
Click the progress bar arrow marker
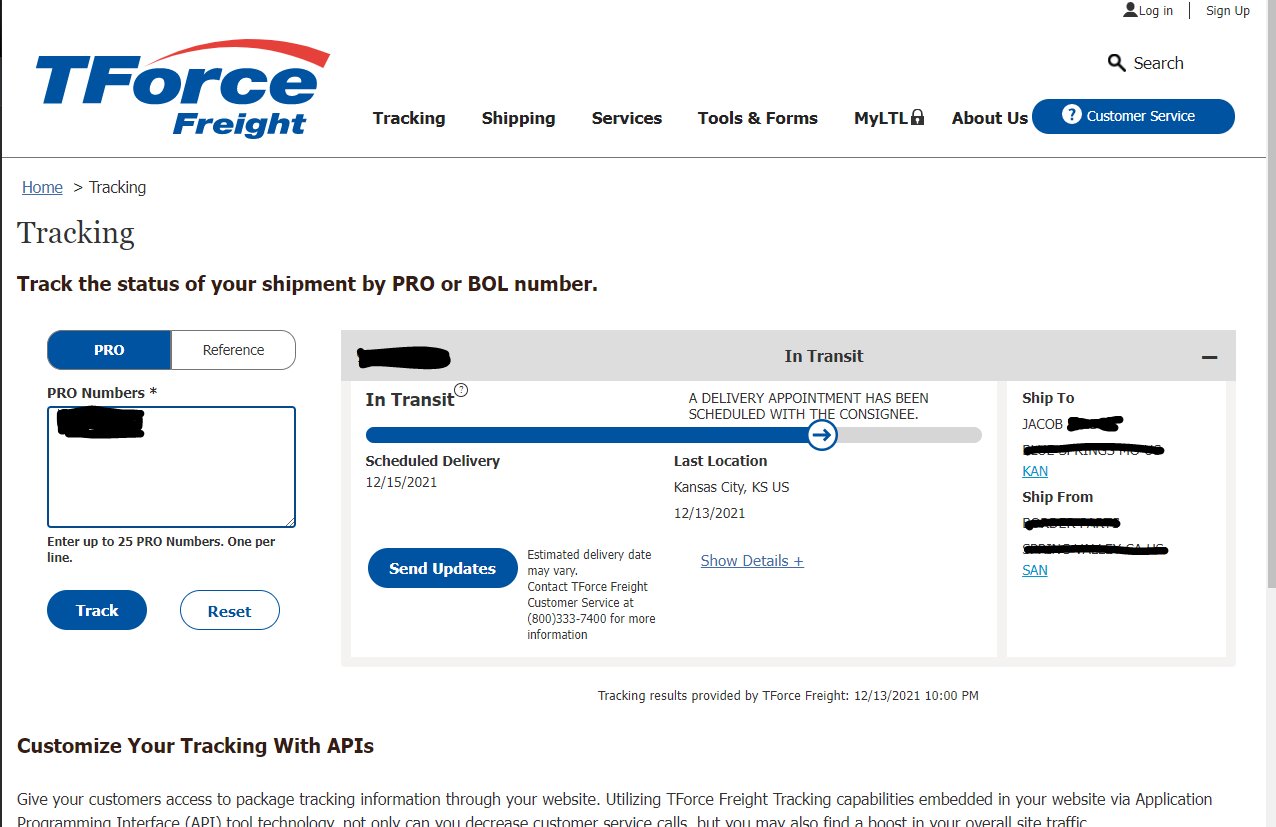tap(822, 435)
